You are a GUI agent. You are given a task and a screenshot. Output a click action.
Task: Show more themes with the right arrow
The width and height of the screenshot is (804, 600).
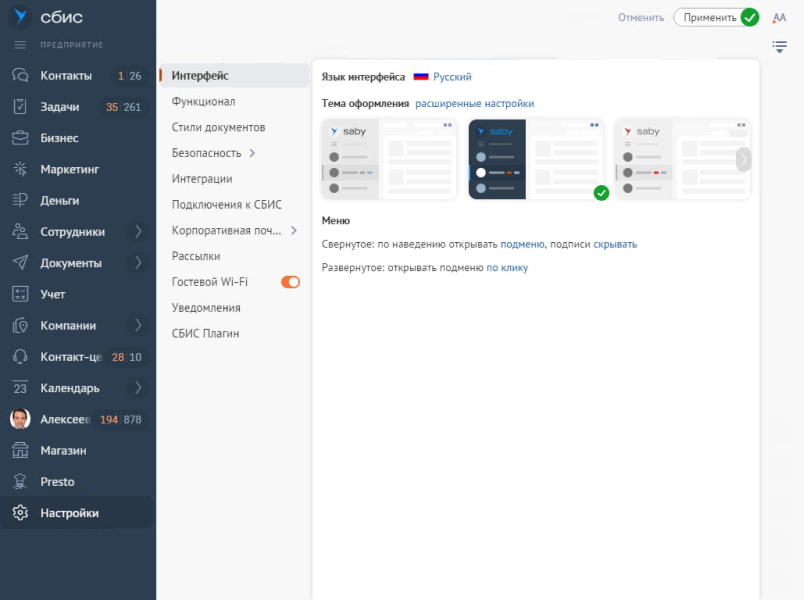(x=743, y=159)
